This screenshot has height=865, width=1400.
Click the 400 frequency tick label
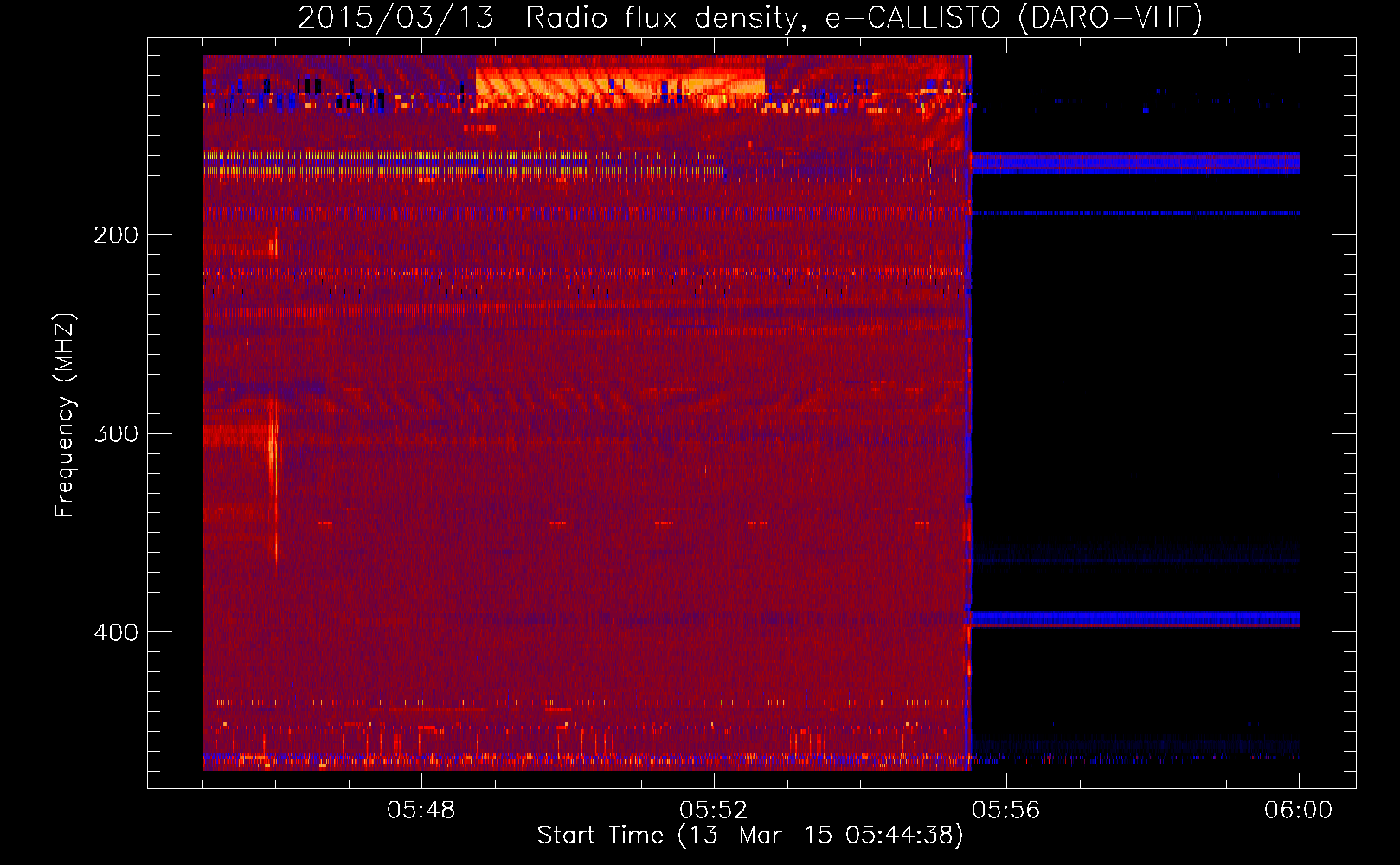pyautogui.click(x=116, y=632)
